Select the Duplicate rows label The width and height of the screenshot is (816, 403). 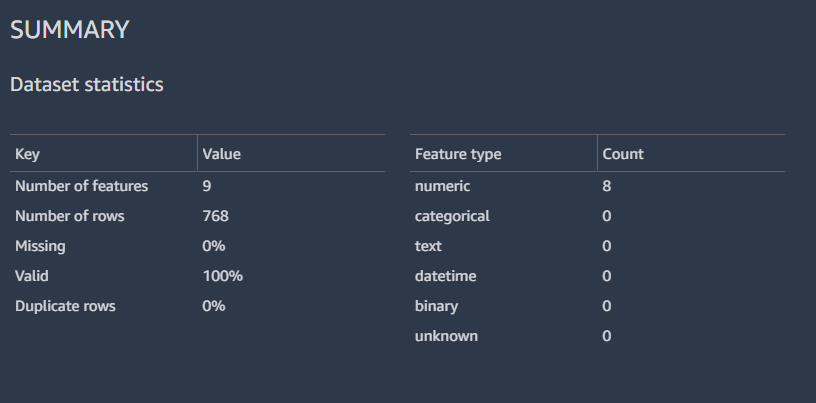tap(65, 306)
